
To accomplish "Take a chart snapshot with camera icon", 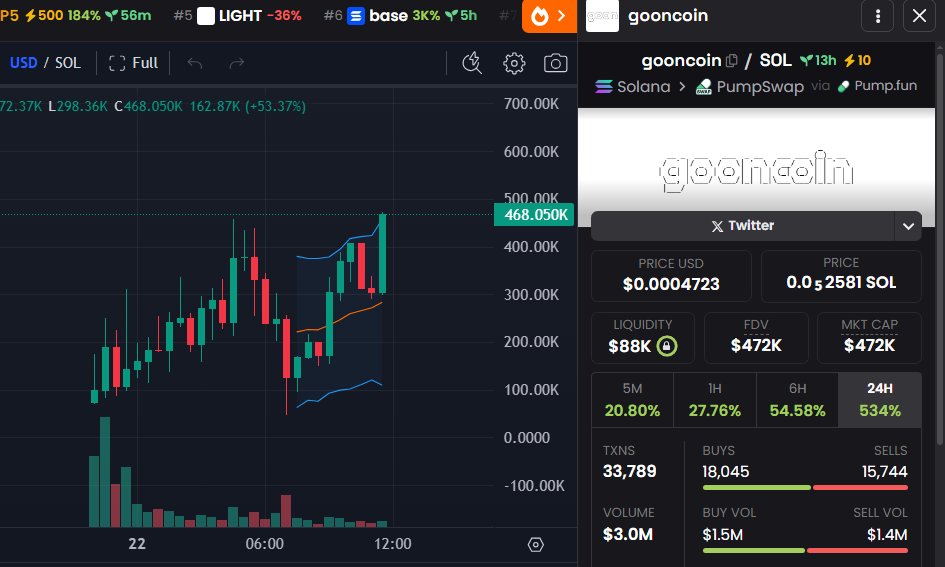I will click(x=555, y=63).
